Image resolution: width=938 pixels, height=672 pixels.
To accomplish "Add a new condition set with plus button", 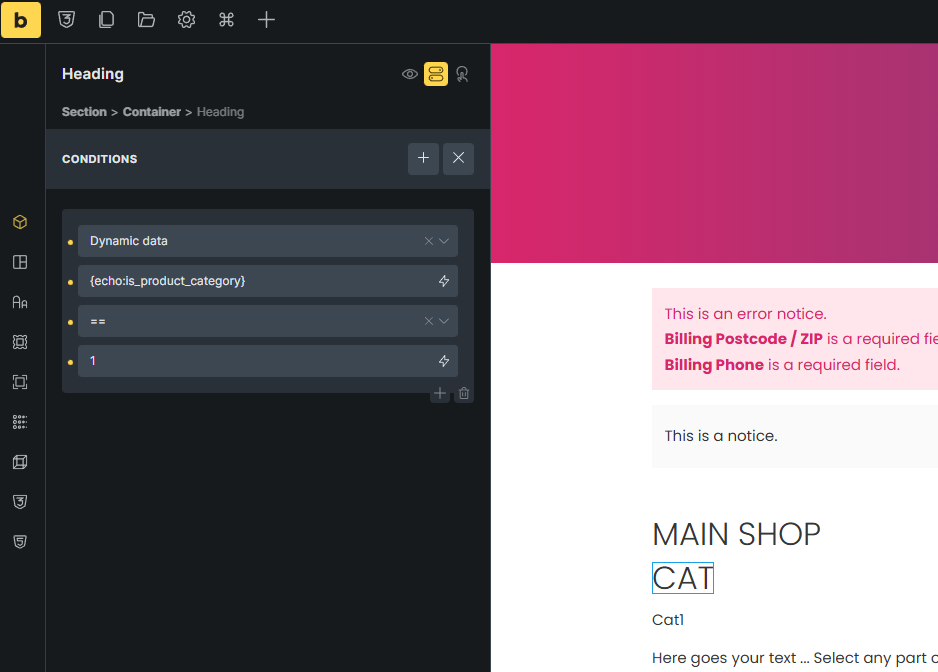I will point(423,159).
